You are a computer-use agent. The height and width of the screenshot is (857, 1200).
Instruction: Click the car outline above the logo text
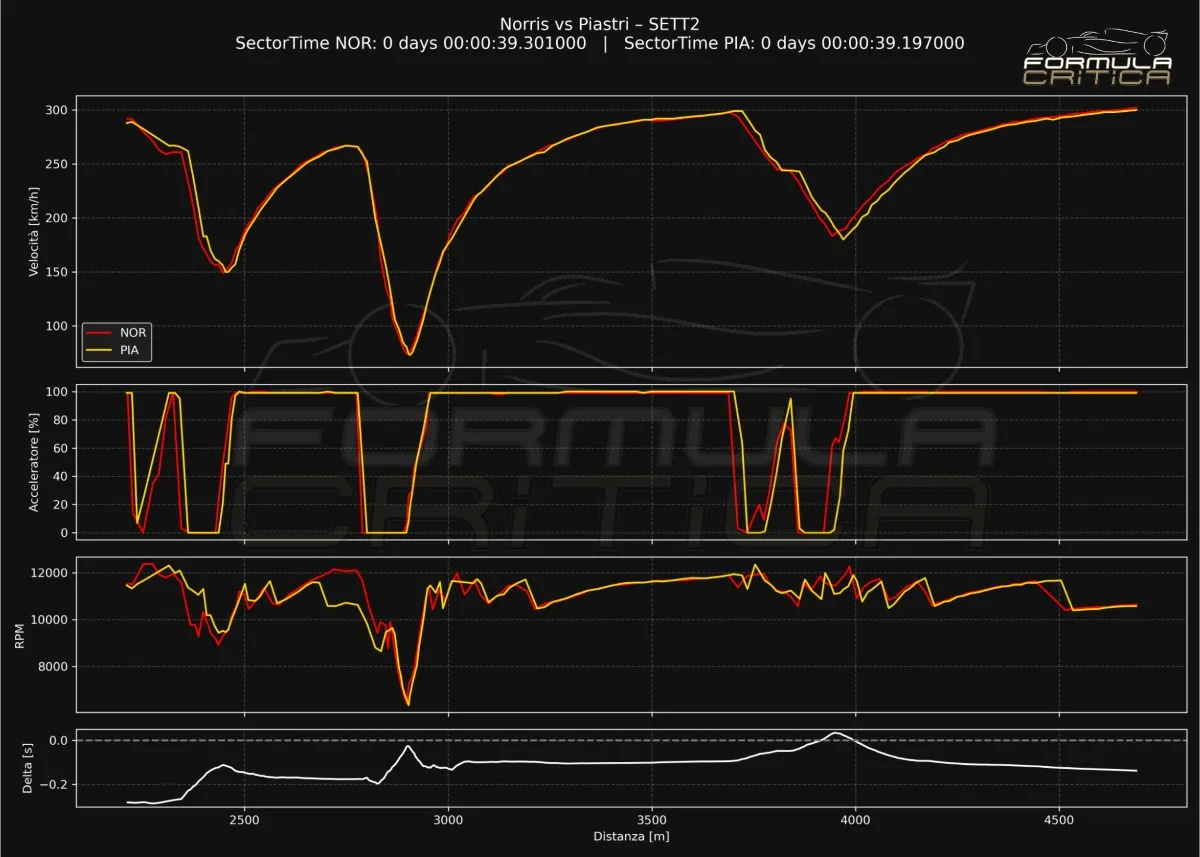click(1097, 45)
